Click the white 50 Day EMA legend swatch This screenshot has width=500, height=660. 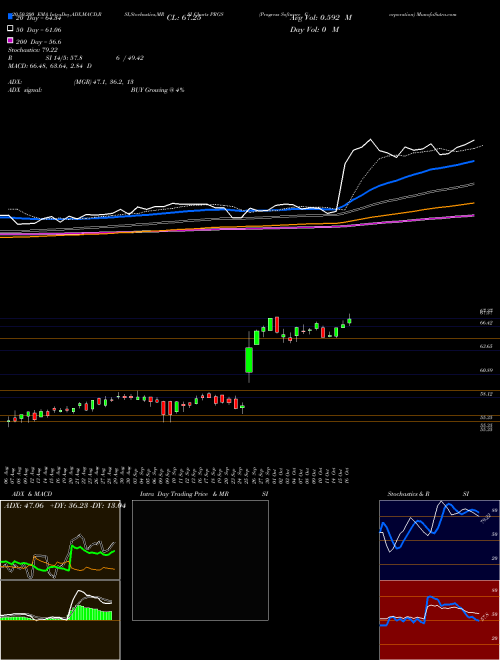(10, 29)
